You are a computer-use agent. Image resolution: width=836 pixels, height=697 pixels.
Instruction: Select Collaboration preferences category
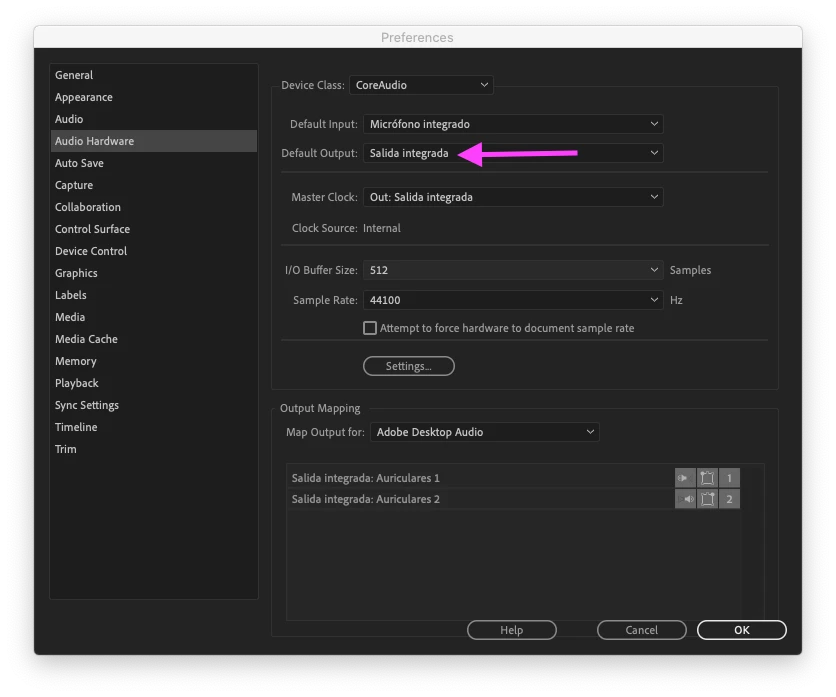tap(154, 207)
